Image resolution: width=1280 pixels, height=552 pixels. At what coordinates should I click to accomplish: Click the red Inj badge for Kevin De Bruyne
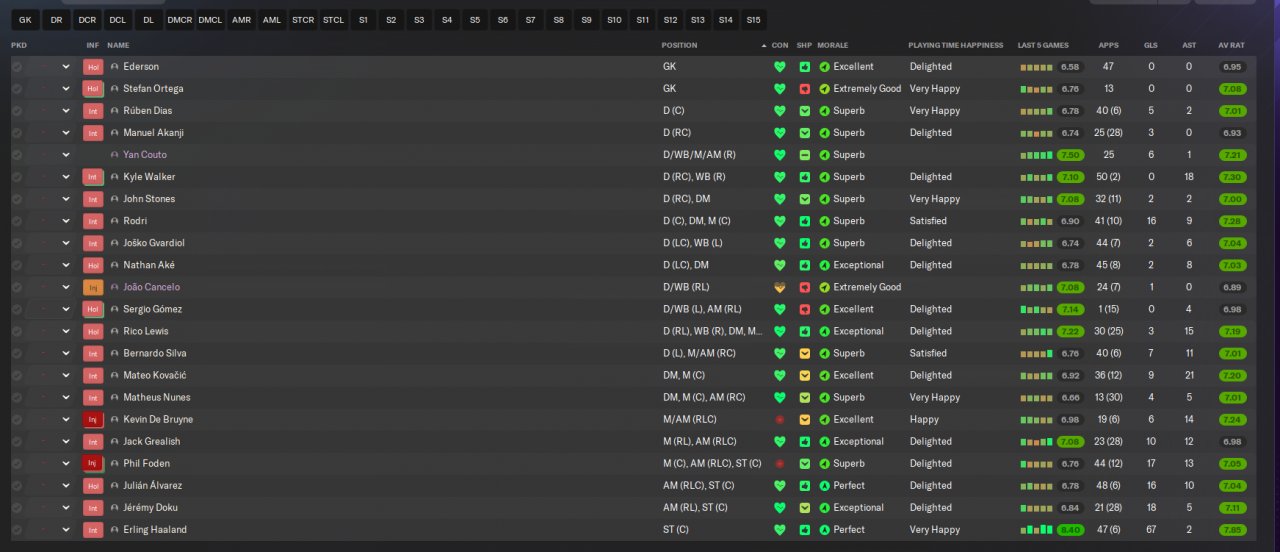[x=93, y=419]
